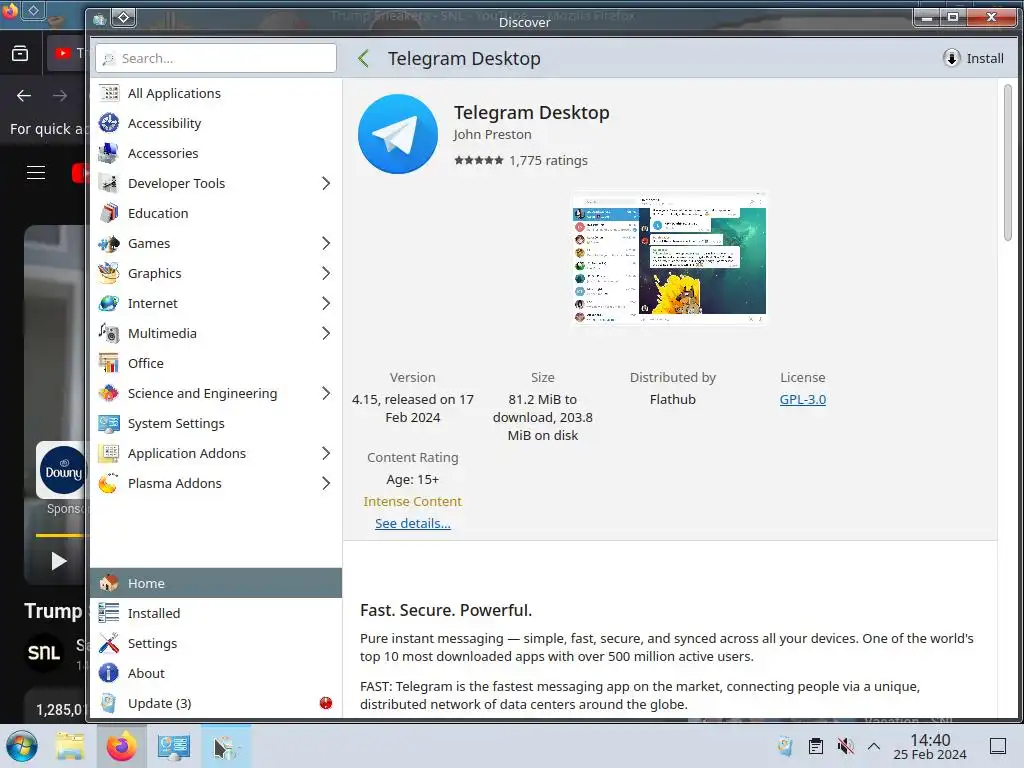Viewport: 1024px width, 768px height.
Task: Expand Science and Engineering subcategories arrow
Action: pyautogui.click(x=326, y=394)
